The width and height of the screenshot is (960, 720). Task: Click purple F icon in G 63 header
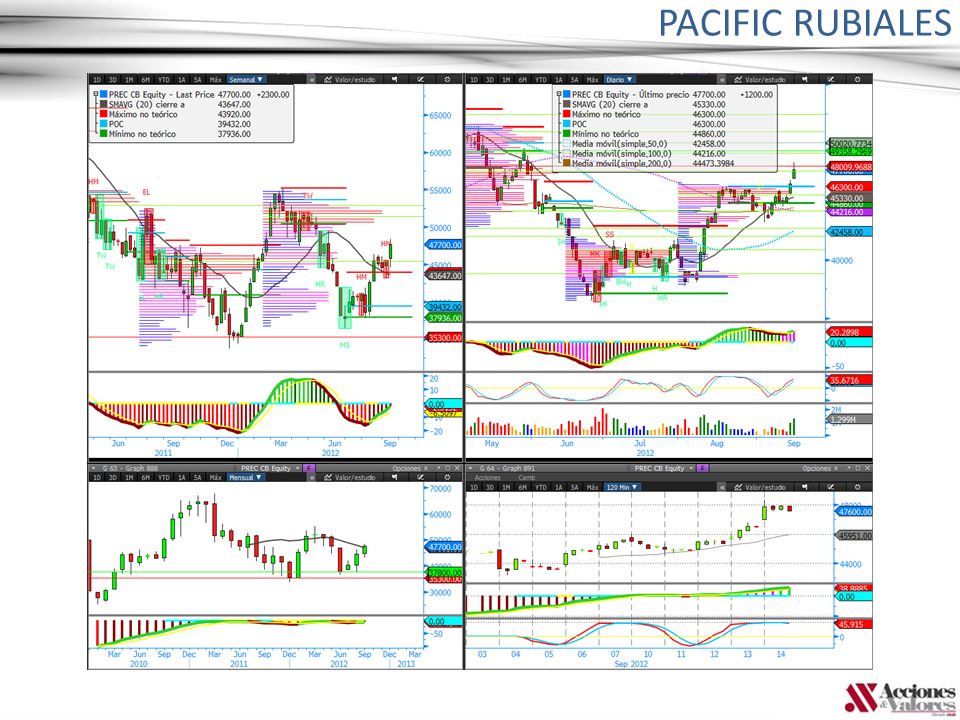[310, 468]
